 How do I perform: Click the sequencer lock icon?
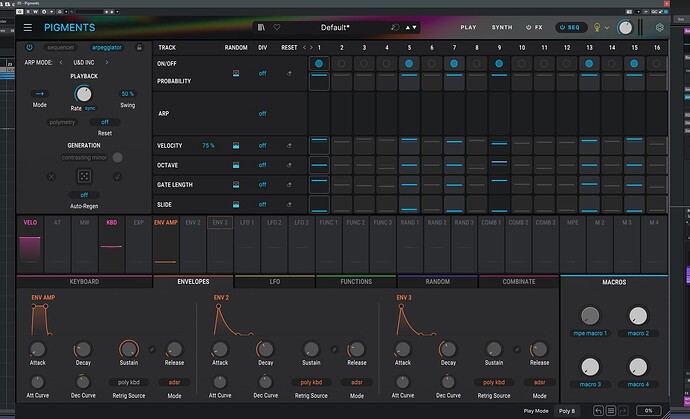(139, 47)
